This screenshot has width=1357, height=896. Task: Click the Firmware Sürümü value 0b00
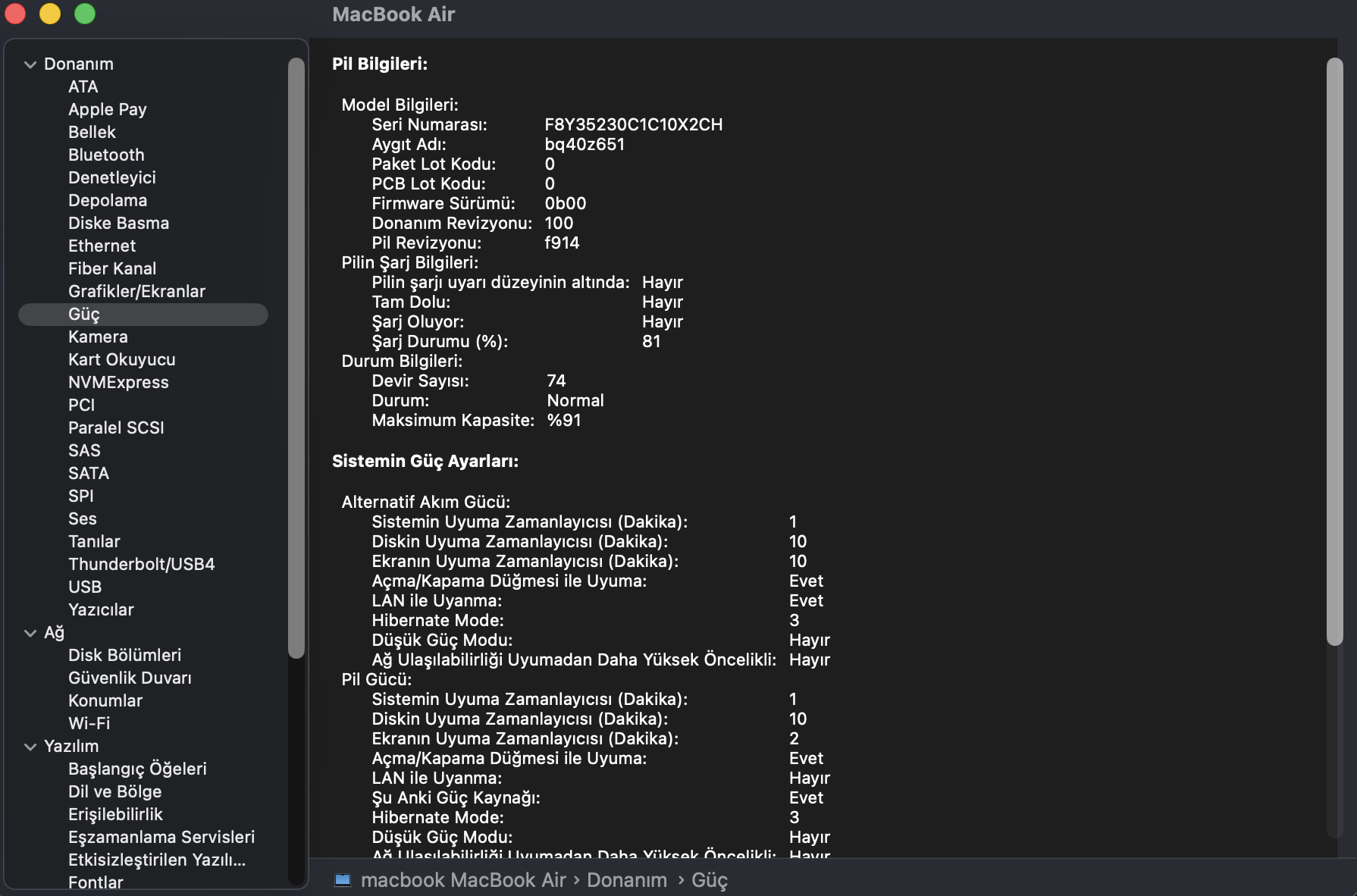(x=566, y=204)
